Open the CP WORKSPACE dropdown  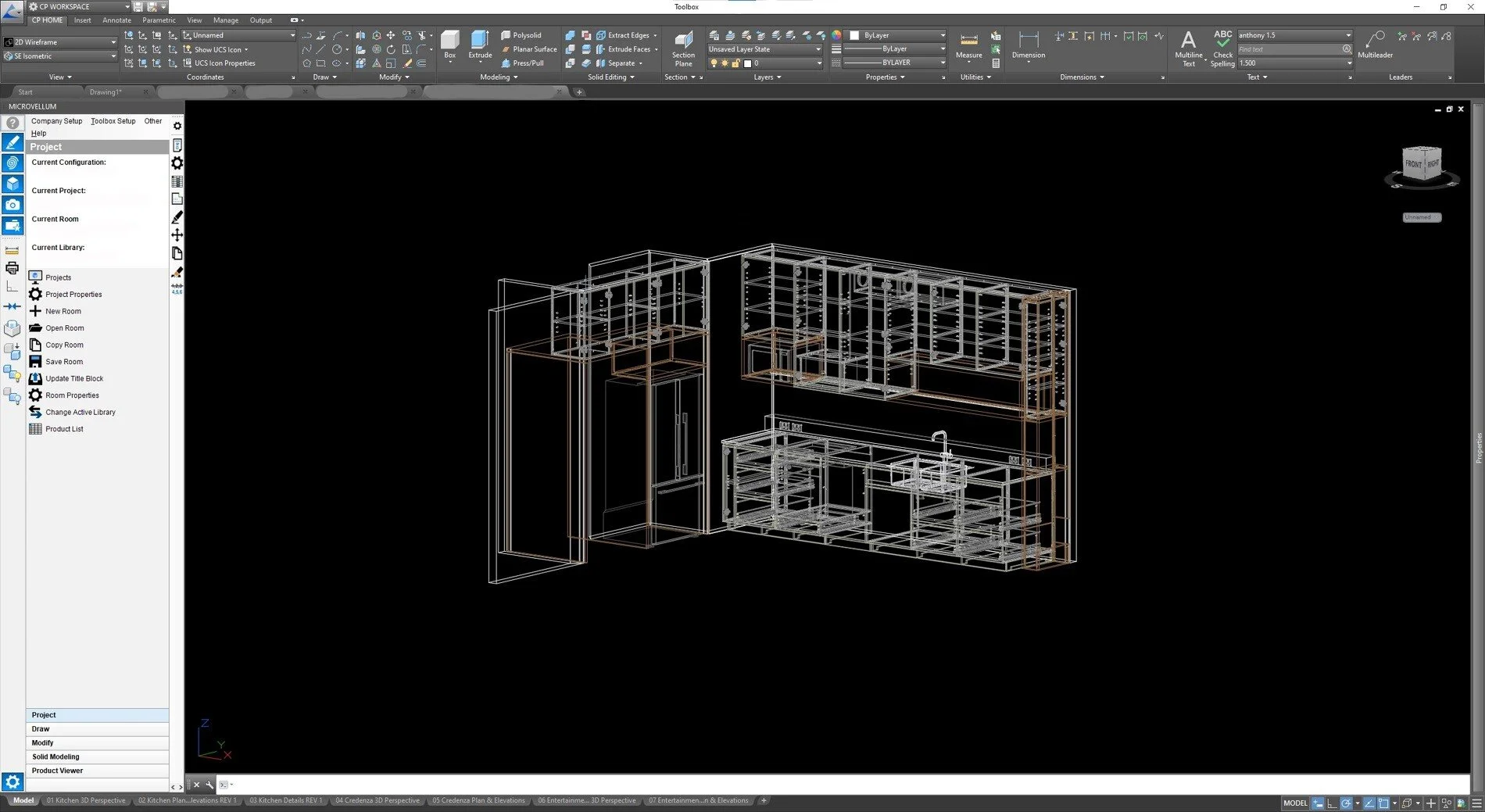[80, 6]
